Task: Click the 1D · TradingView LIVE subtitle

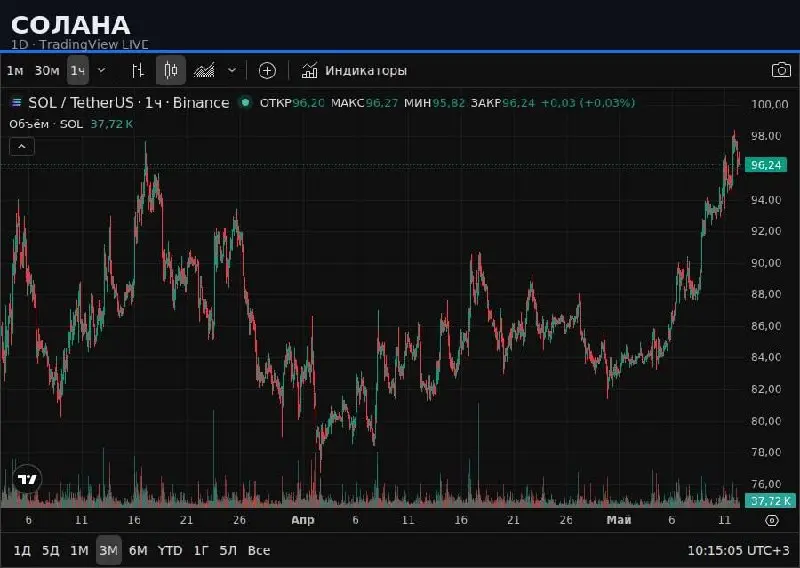Action: (x=80, y=44)
